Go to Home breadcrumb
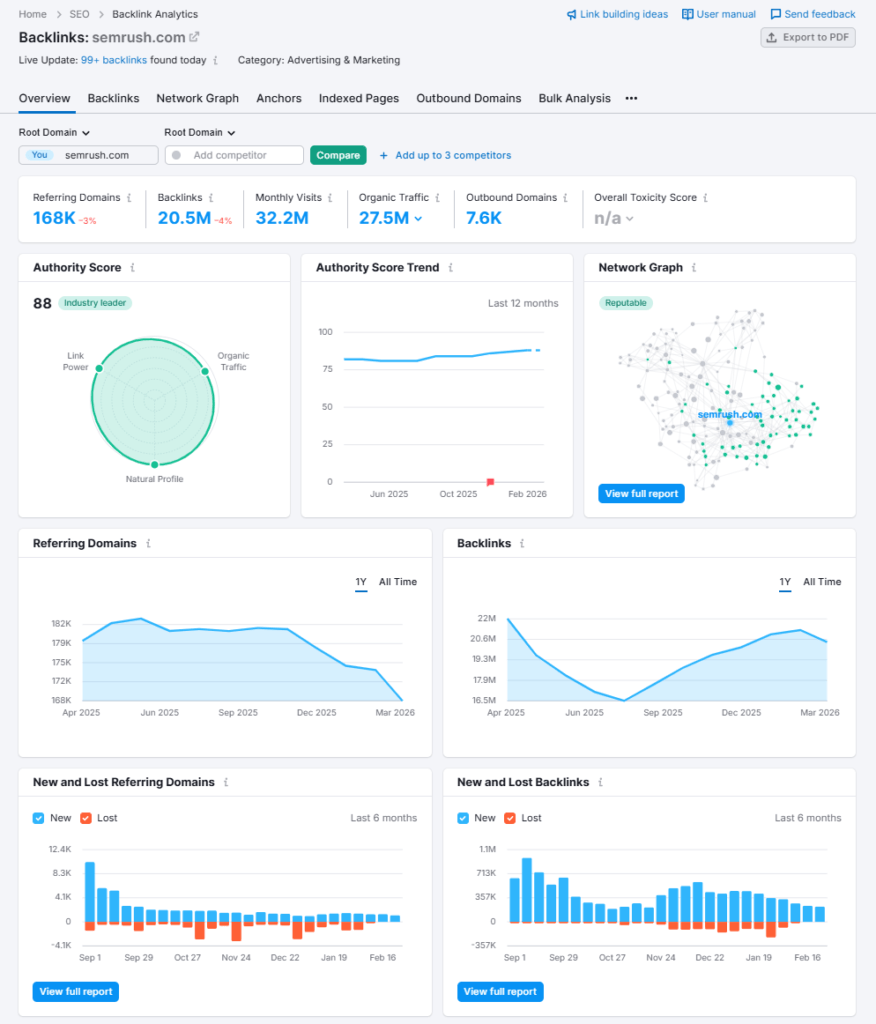 coord(33,14)
